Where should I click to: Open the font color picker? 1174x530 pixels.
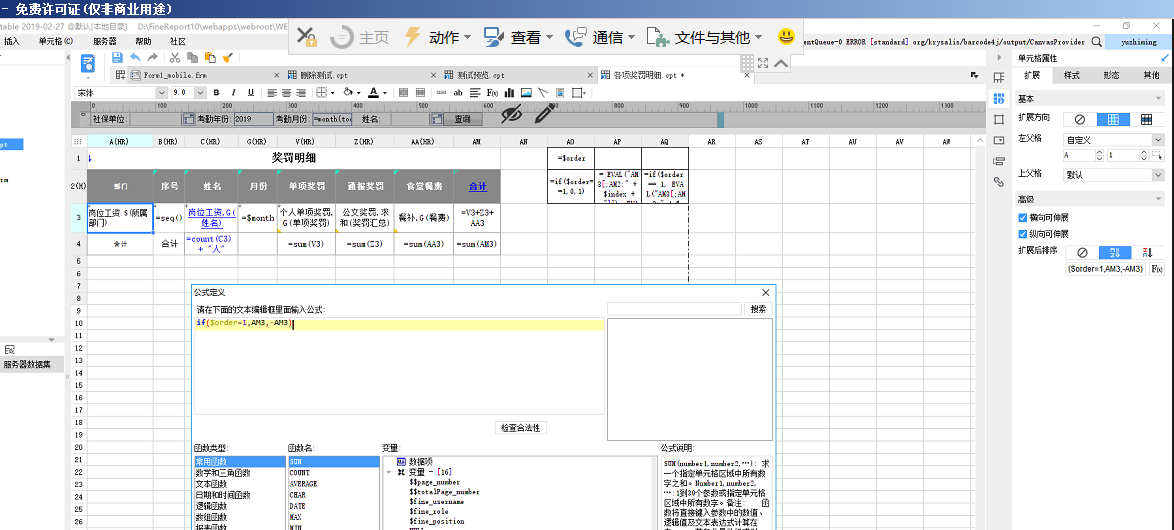pyautogui.click(x=386, y=93)
